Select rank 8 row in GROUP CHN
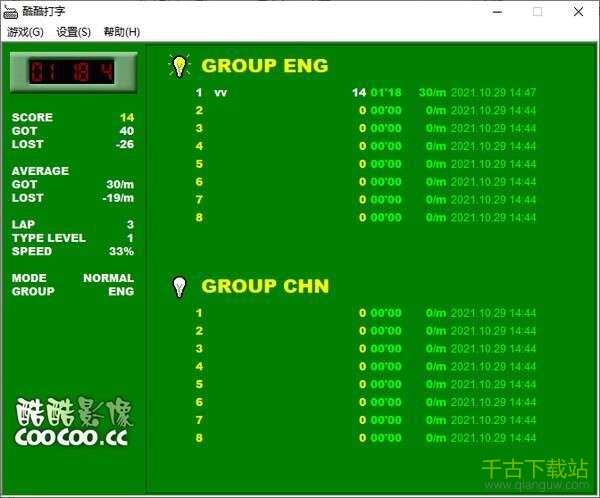 (x=365, y=438)
